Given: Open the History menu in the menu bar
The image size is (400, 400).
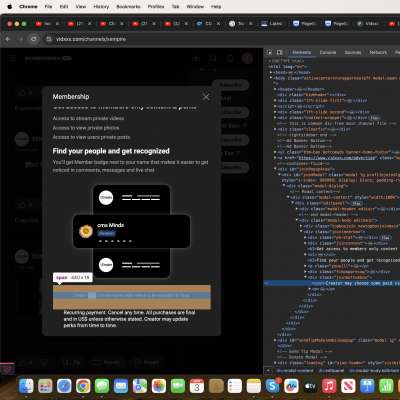Looking at the screenshot, I should tap(101, 6).
